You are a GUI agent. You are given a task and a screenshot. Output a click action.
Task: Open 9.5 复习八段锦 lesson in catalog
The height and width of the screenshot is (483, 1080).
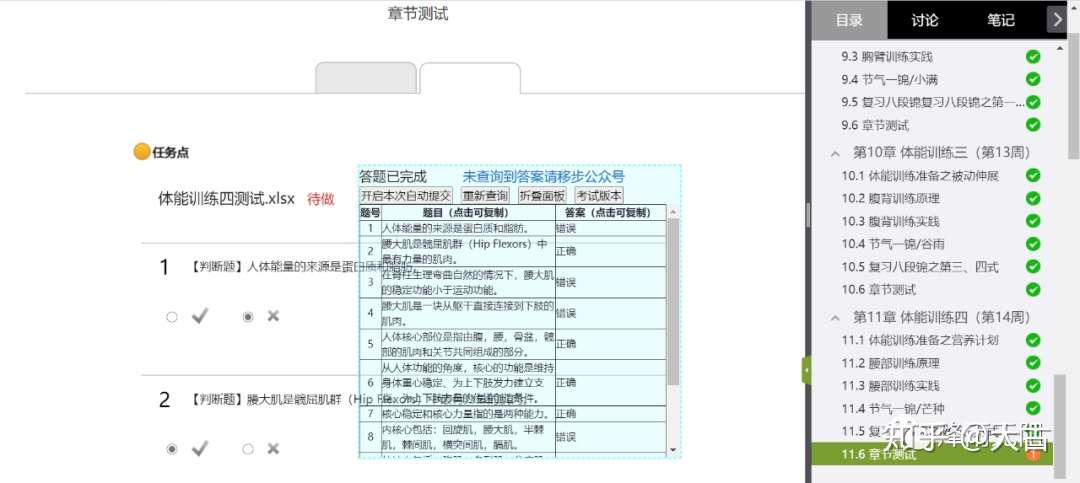pos(932,102)
